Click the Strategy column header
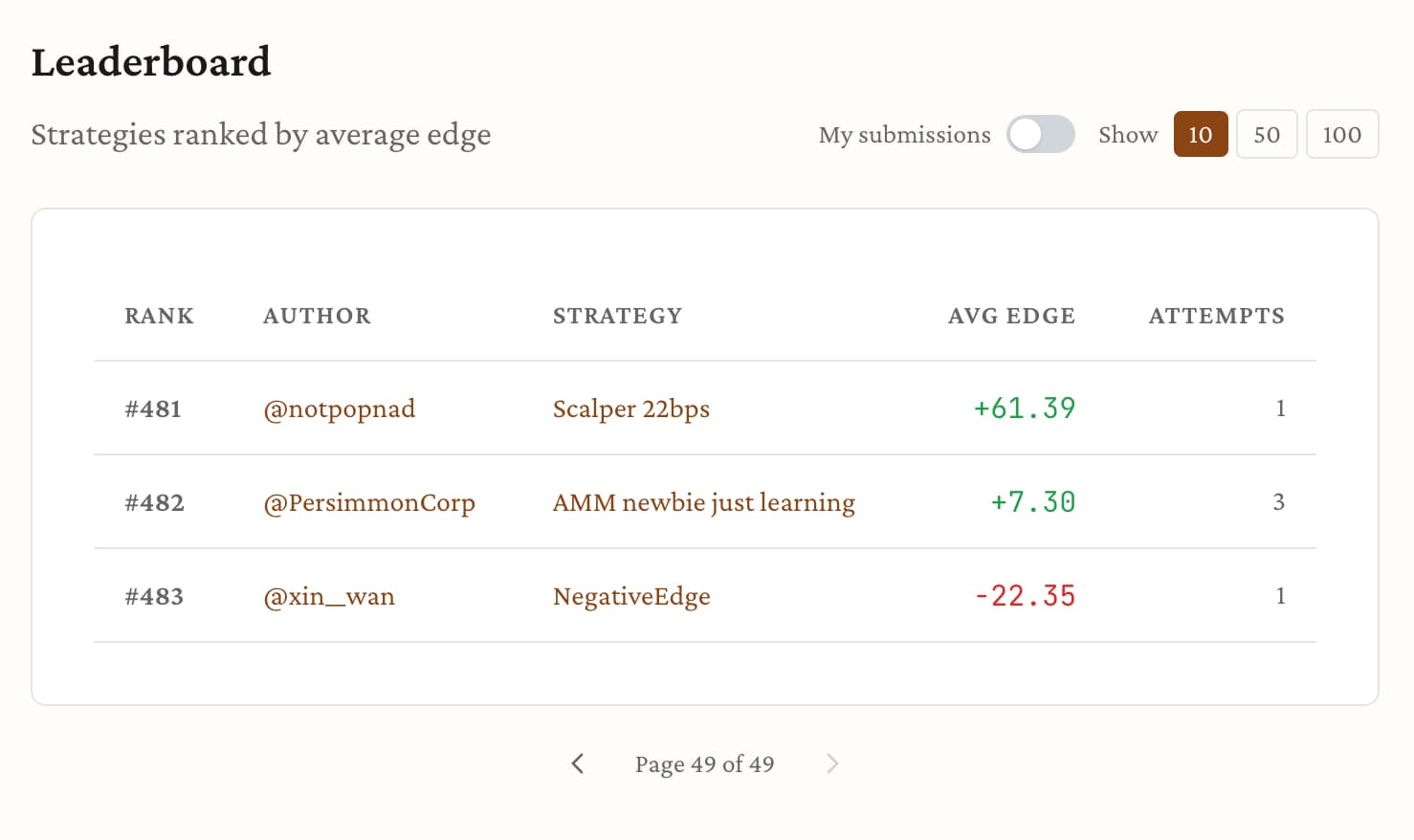This screenshot has height=840, width=1414. tap(617, 317)
